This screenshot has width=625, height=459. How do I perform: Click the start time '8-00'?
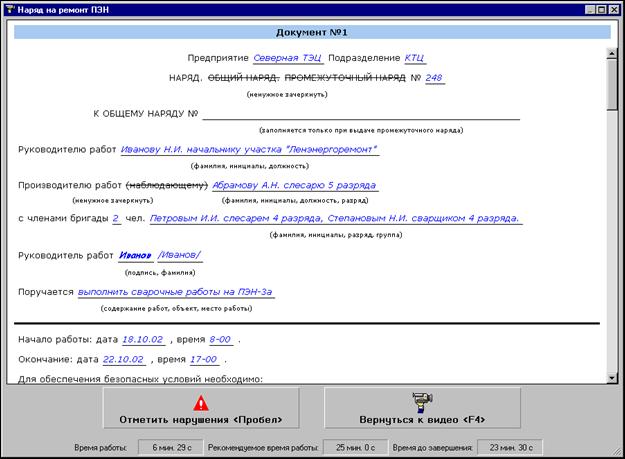[220, 340]
